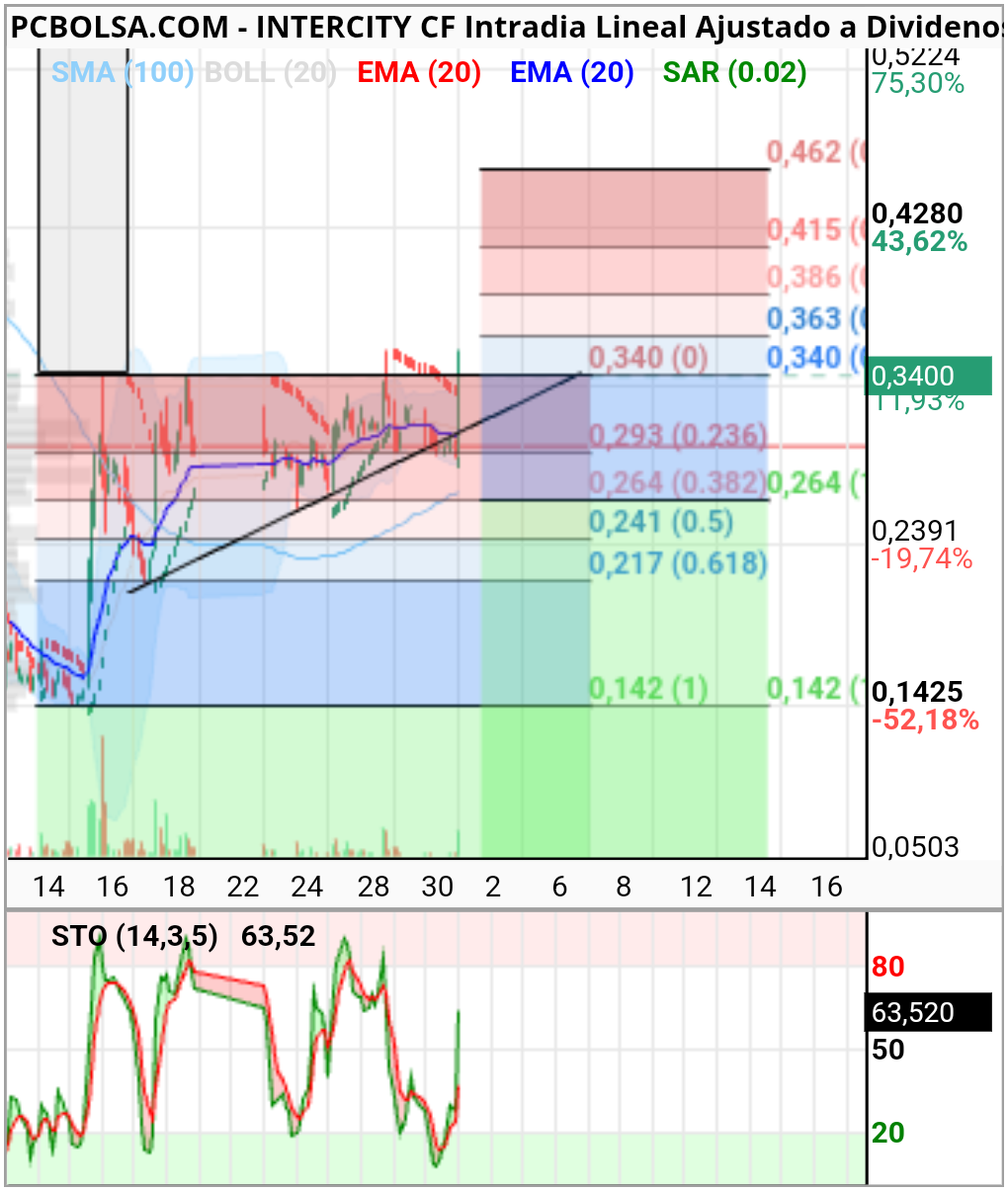Click the green label 0,264 right of projection
Screen dimensions: 1008x1191
816,482
